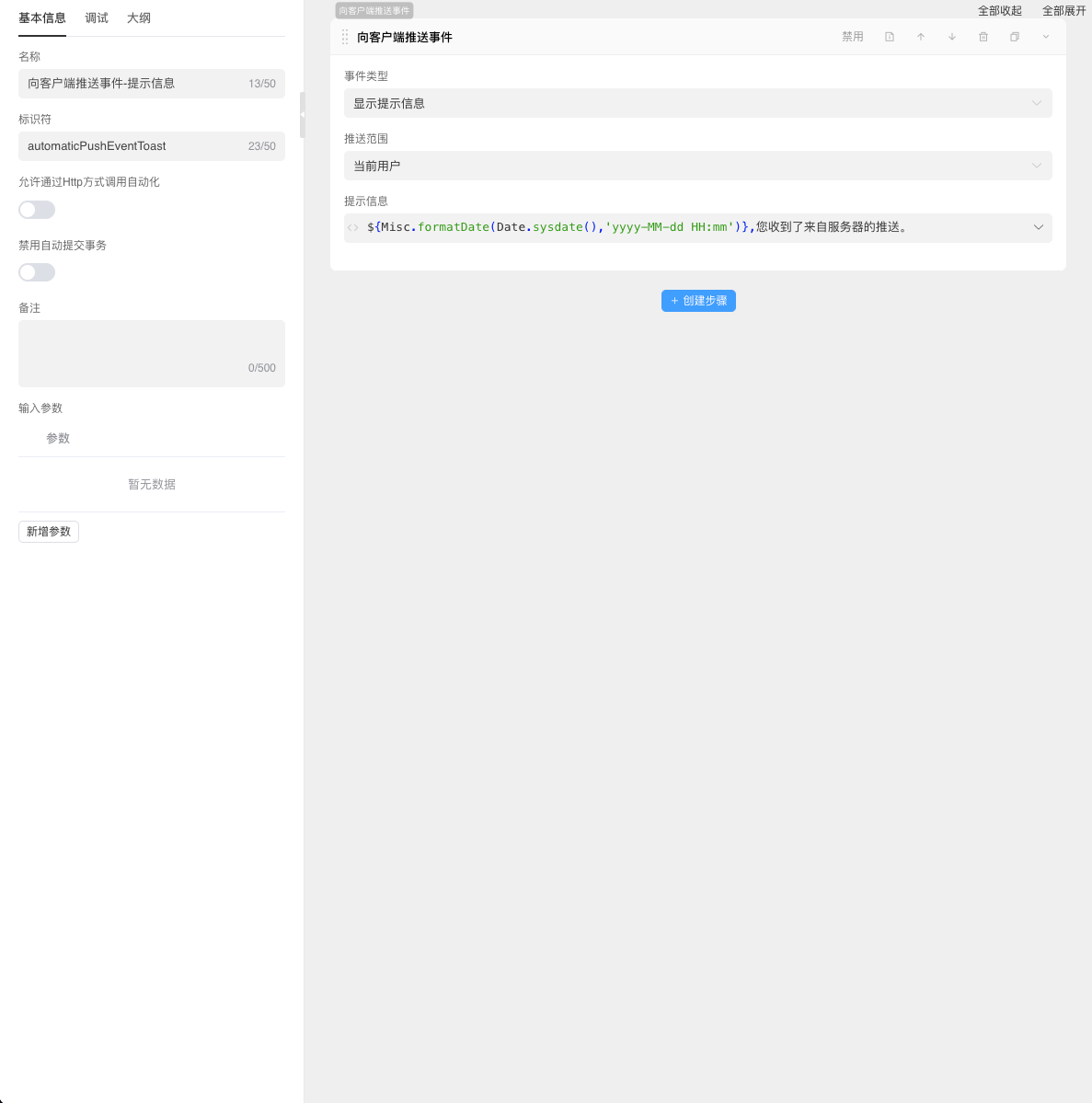Grab the drag handle of the push event step
Viewport: 1092px width, 1103px height.
[345, 37]
